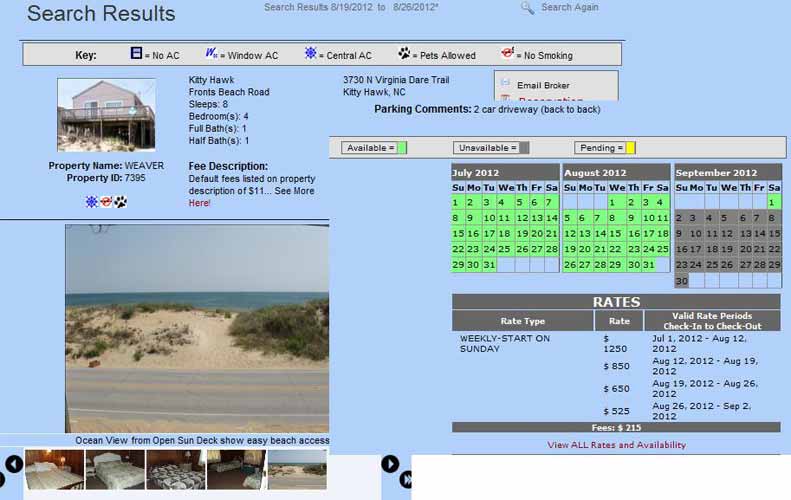The image size is (791, 500).
Task: Click the No Smoking icon in key
Action: [508, 54]
